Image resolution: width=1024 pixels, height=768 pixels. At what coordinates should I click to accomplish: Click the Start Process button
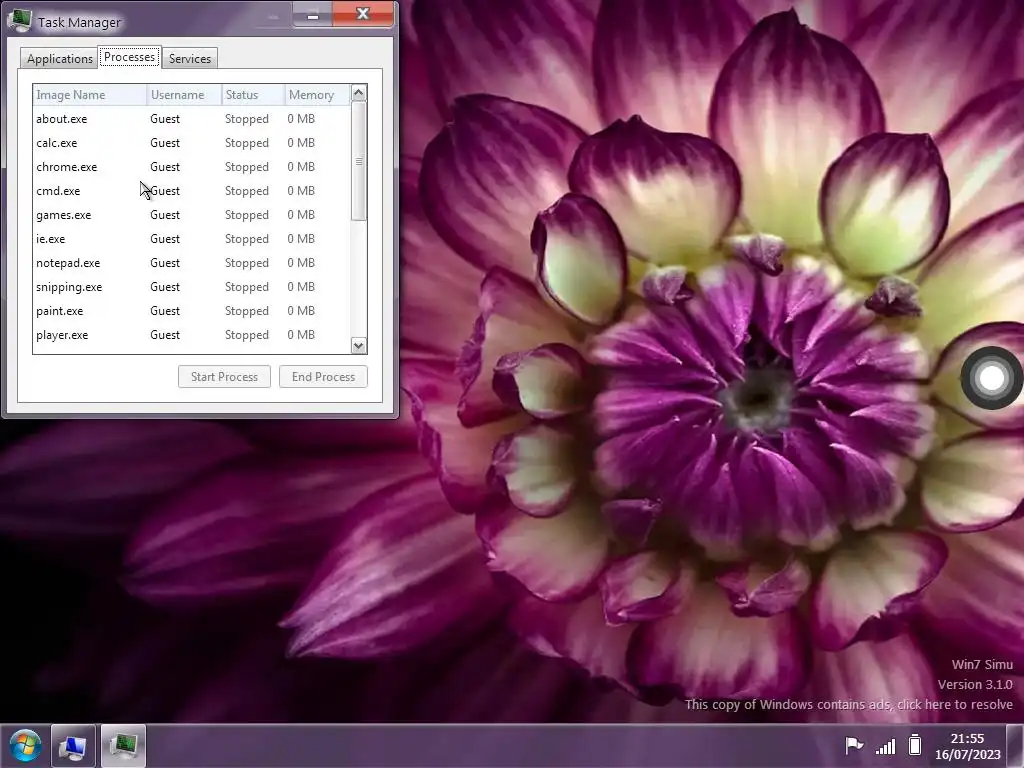[x=224, y=377]
